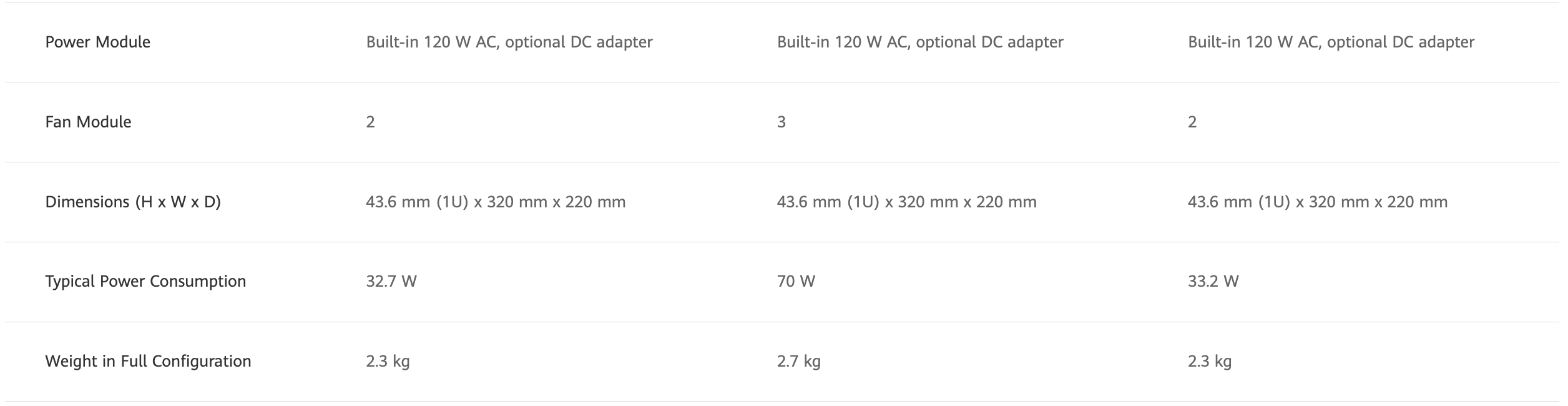Click the dimensions value in the 33.2 W column
This screenshot has width=1568, height=406.
(1317, 202)
